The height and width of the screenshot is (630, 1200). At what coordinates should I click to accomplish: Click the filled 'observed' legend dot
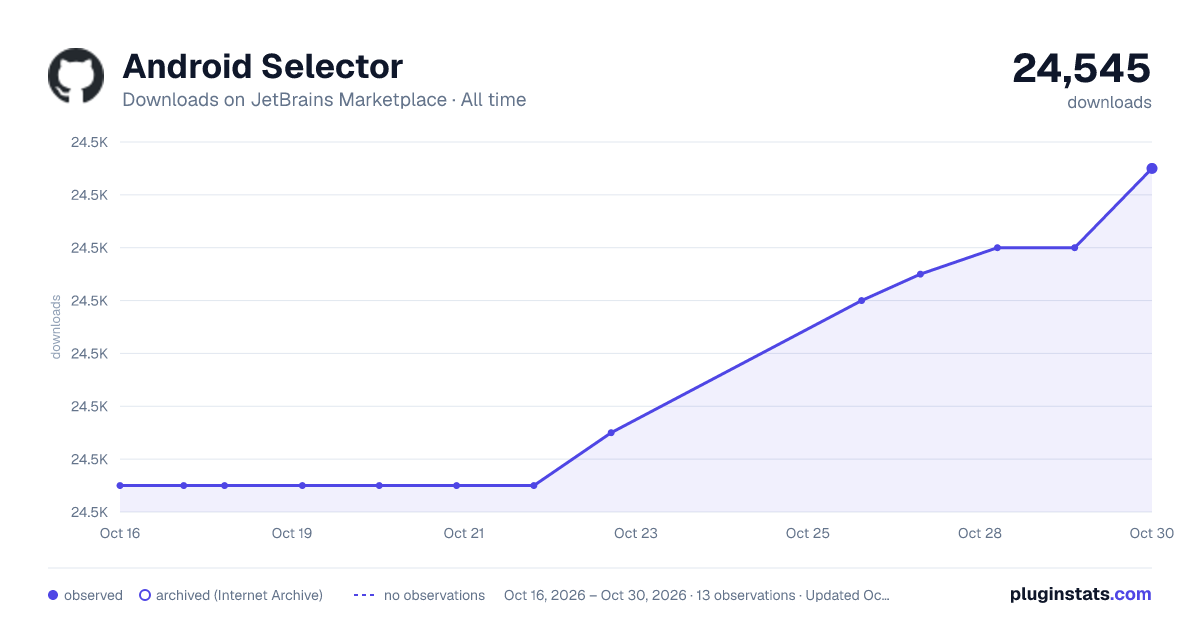pos(53,595)
